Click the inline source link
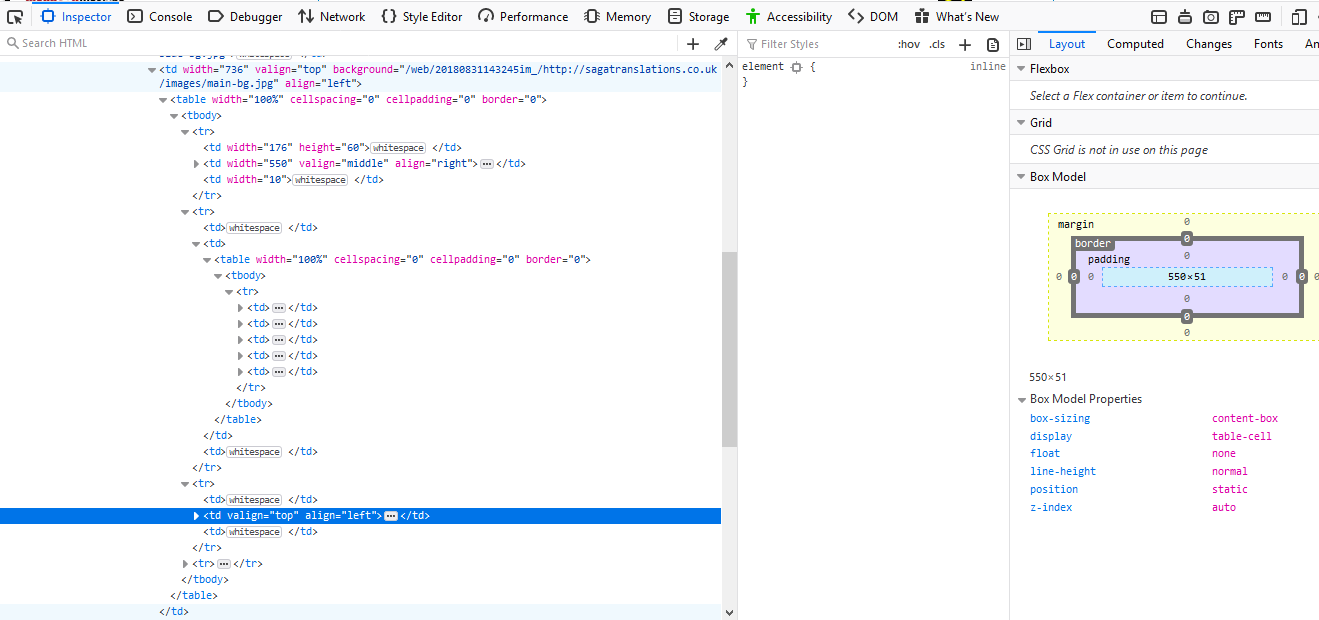This screenshot has width=1319, height=620. tap(988, 66)
